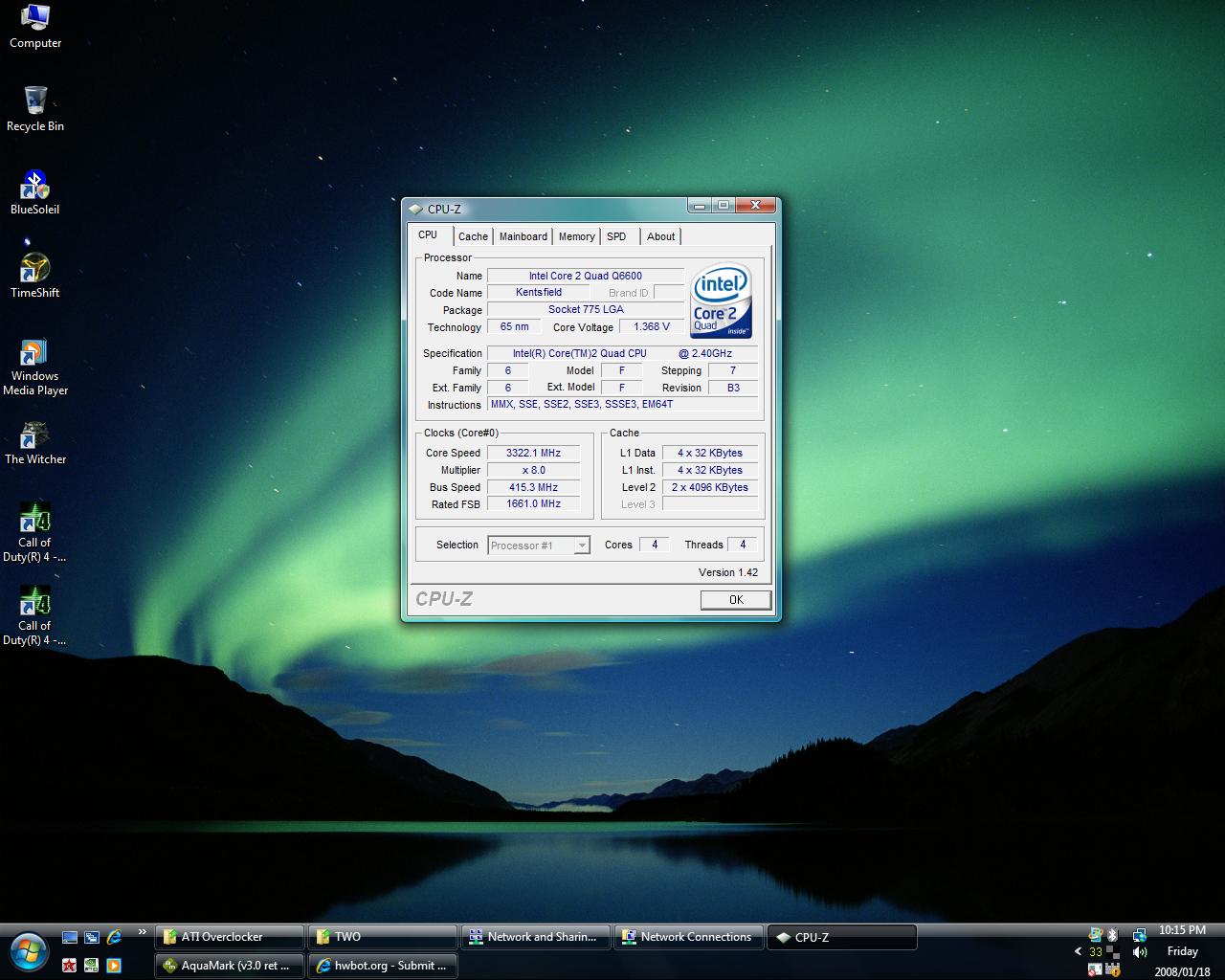Click the Instructions field MMX, SSE list
Image resolution: width=1225 pixels, height=980 pixels.
[x=623, y=404]
